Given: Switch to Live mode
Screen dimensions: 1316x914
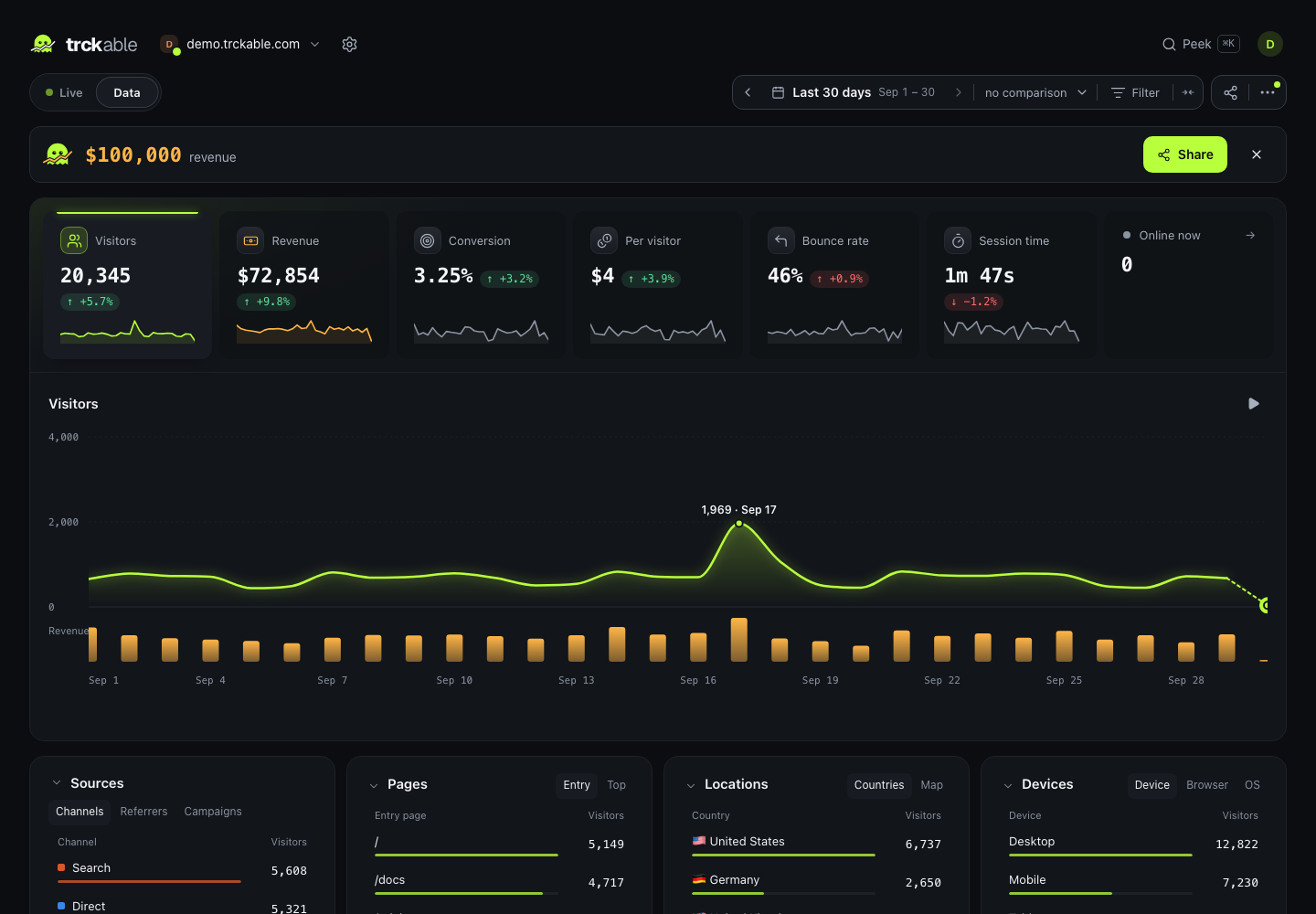Looking at the screenshot, I should [x=64, y=92].
